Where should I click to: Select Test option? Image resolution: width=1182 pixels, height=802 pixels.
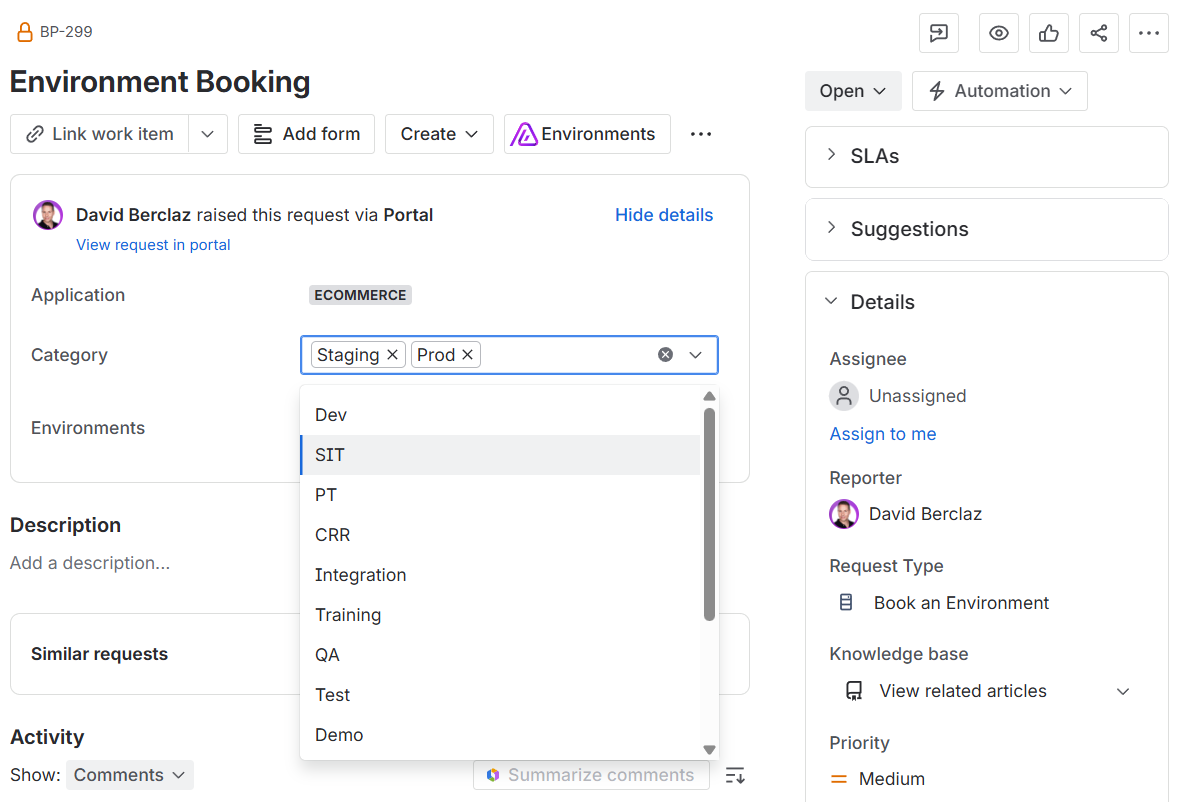click(500, 695)
